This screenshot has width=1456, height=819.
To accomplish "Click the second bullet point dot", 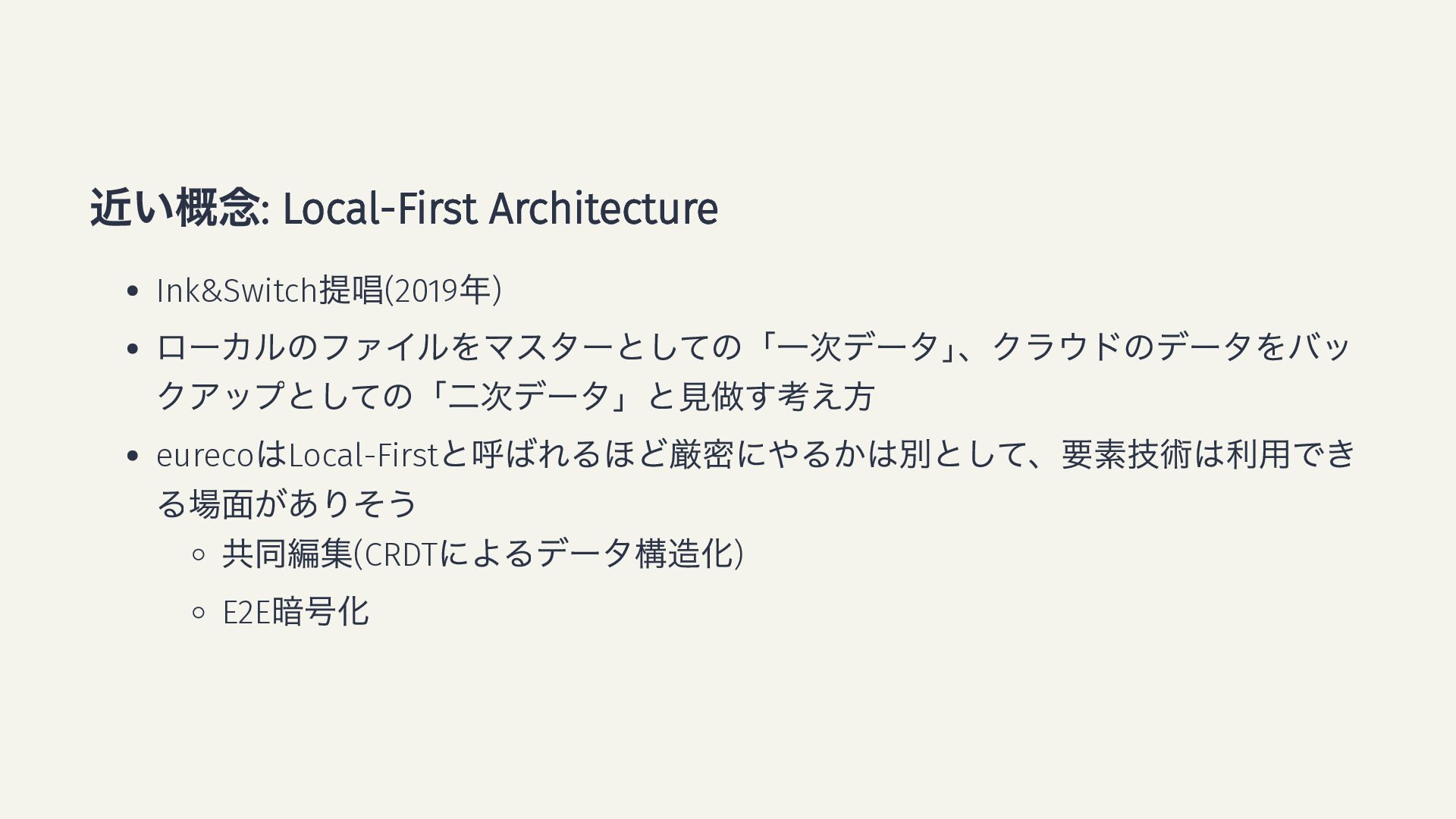I will (x=133, y=348).
